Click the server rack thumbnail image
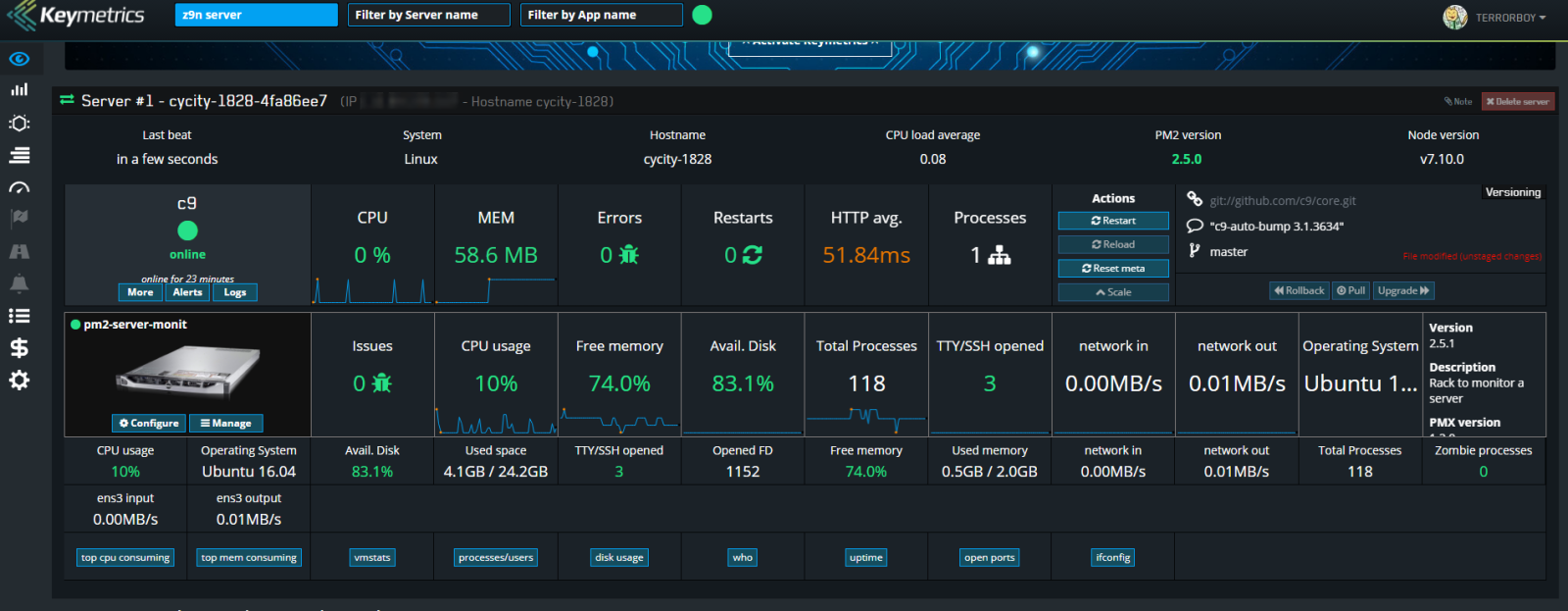 click(187, 375)
